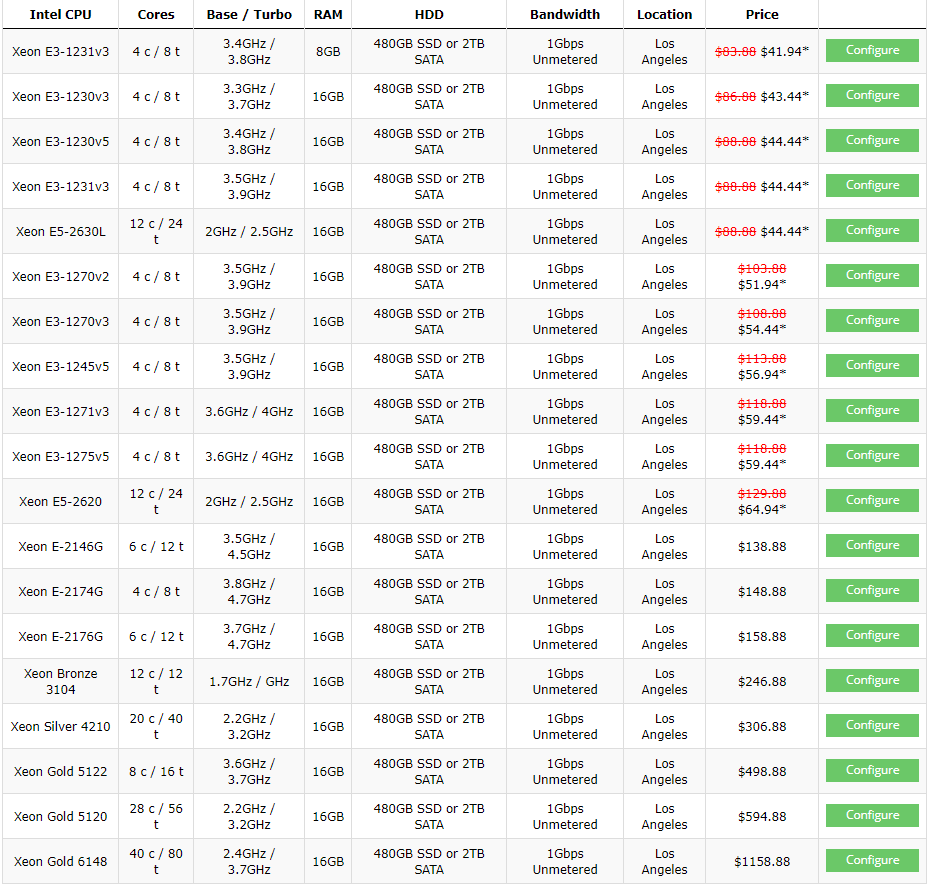Viewport: 936px width, 887px height.
Task: Configure the Xeon E3-1270v3 server
Action: pyautogui.click(x=872, y=321)
